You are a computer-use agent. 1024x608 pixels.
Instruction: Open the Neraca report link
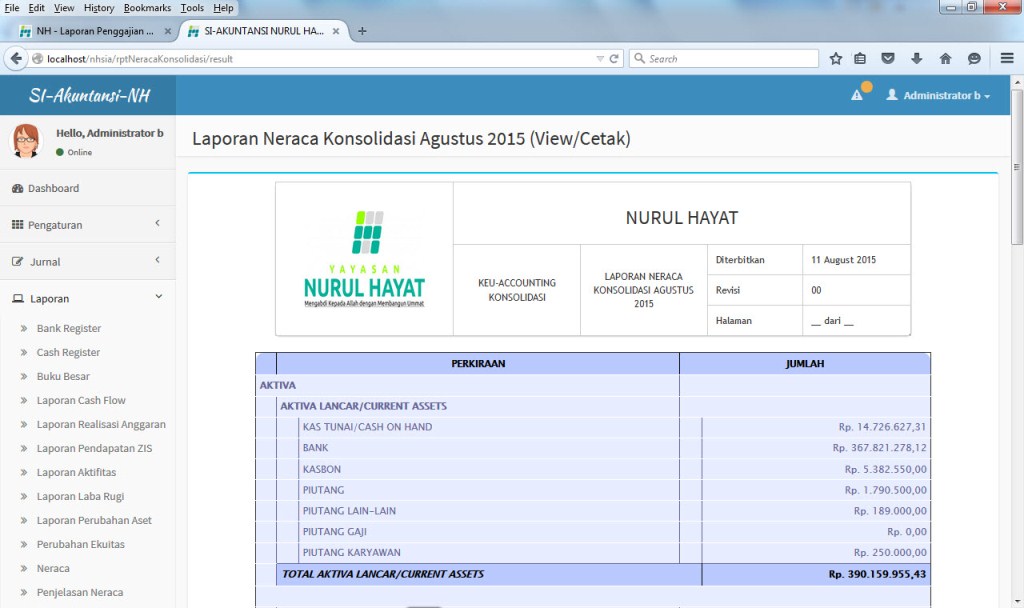(x=53, y=569)
